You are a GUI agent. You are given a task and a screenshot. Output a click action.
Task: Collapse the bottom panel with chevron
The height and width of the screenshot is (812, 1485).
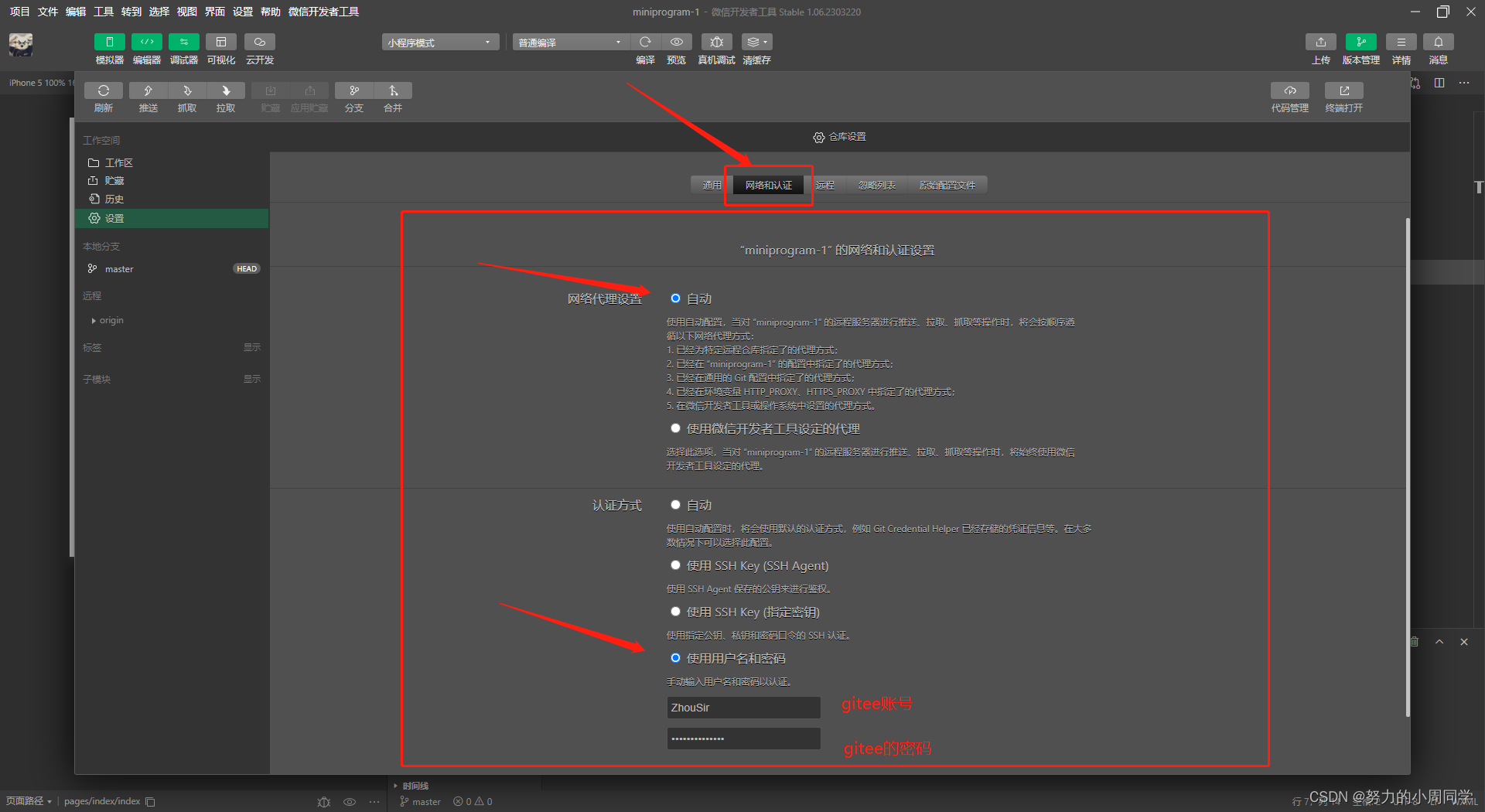[1439, 642]
